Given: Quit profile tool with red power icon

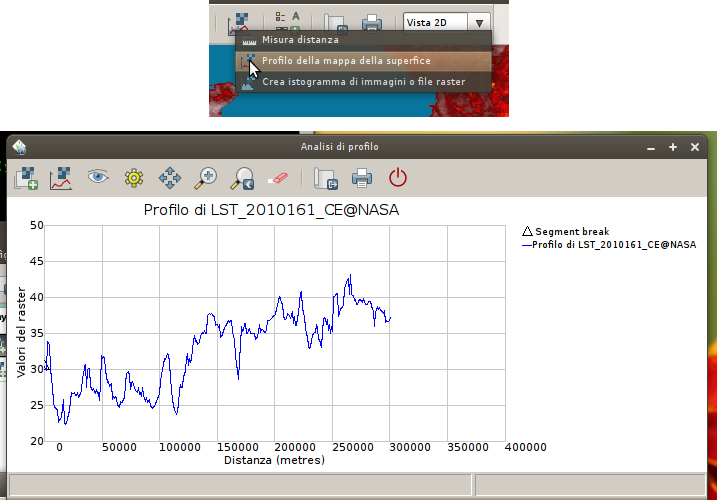Looking at the screenshot, I should tap(398, 177).
